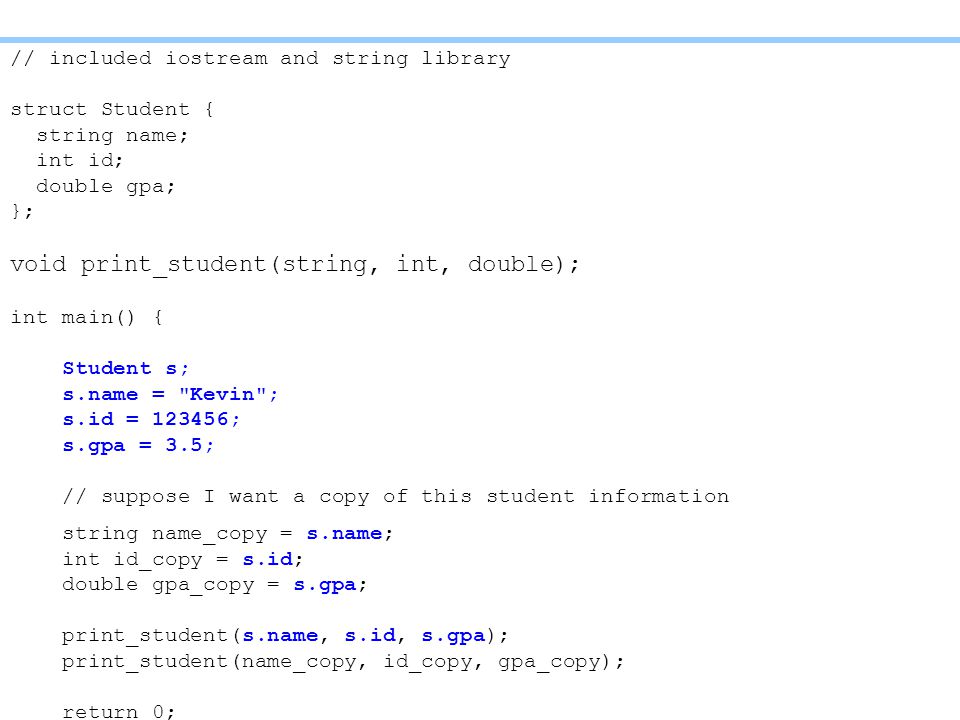The height and width of the screenshot is (720, 960).
Task: Click the 'suppose I want a copy' comment
Action: (396, 496)
